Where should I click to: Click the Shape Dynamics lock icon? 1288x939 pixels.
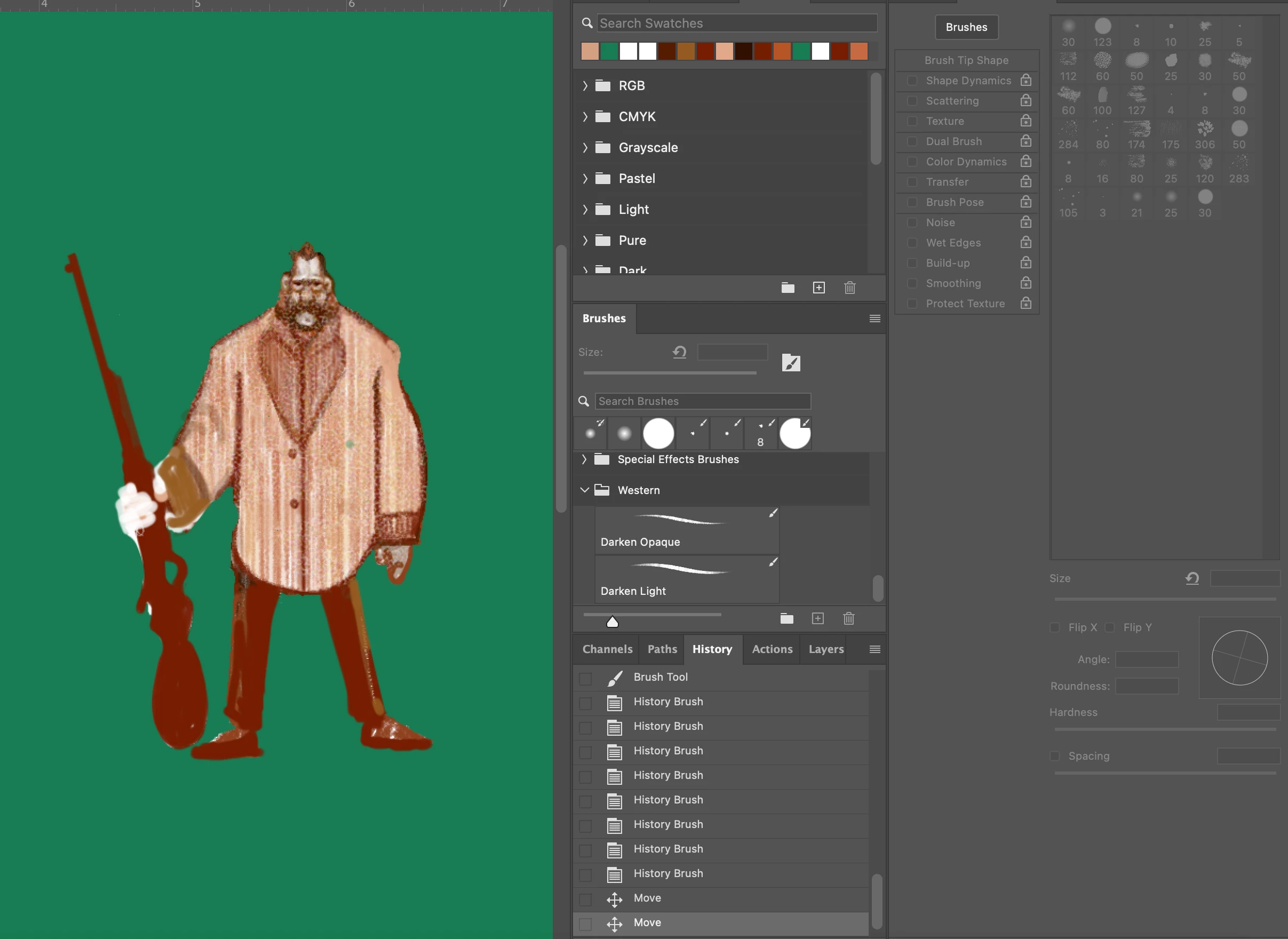click(1025, 80)
